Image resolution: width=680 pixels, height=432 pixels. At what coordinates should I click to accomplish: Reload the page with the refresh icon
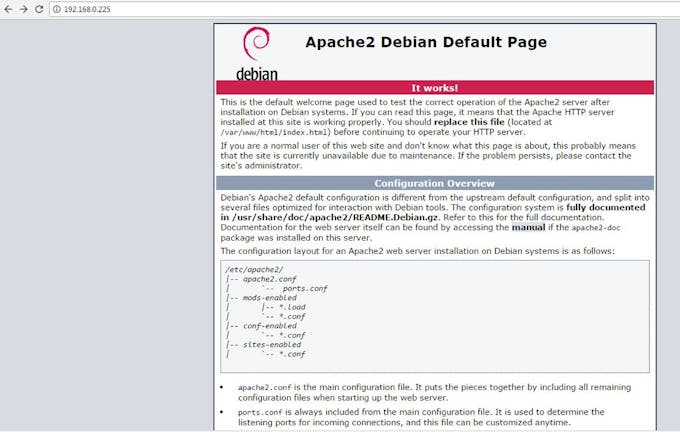(x=39, y=9)
